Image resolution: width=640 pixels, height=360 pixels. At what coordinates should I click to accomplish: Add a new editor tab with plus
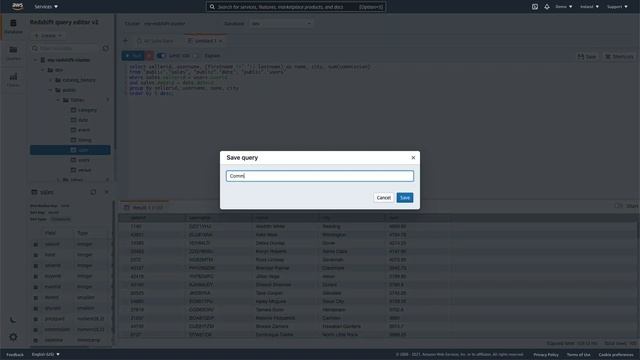click(x=126, y=41)
